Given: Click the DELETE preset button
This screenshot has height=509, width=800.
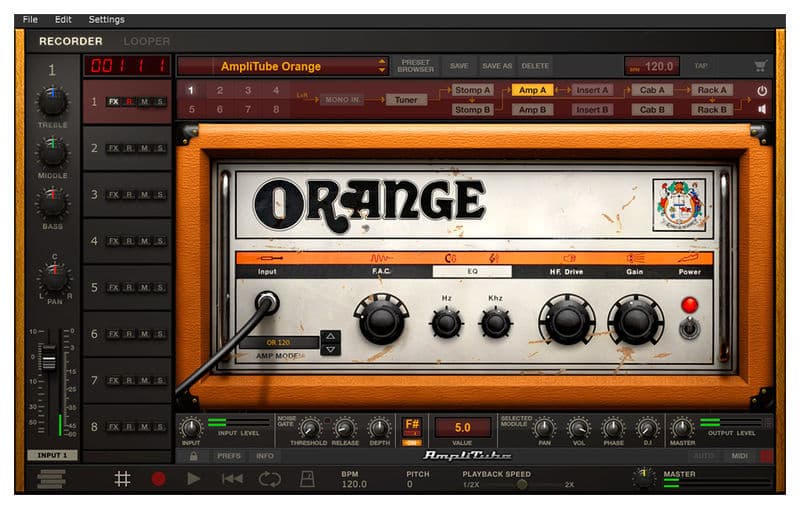Looking at the screenshot, I should [535, 66].
